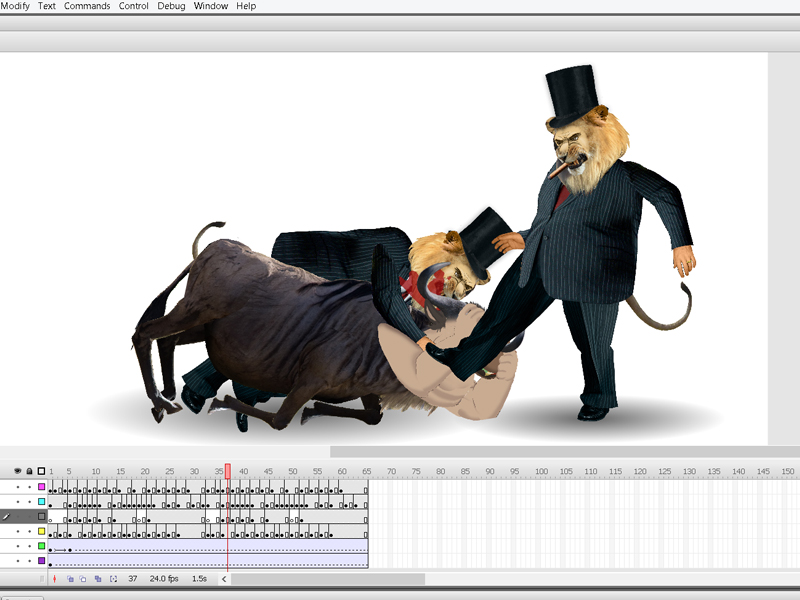Toggle lock dot of the cyan layer
800x600 pixels.
pyautogui.click(x=30, y=502)
